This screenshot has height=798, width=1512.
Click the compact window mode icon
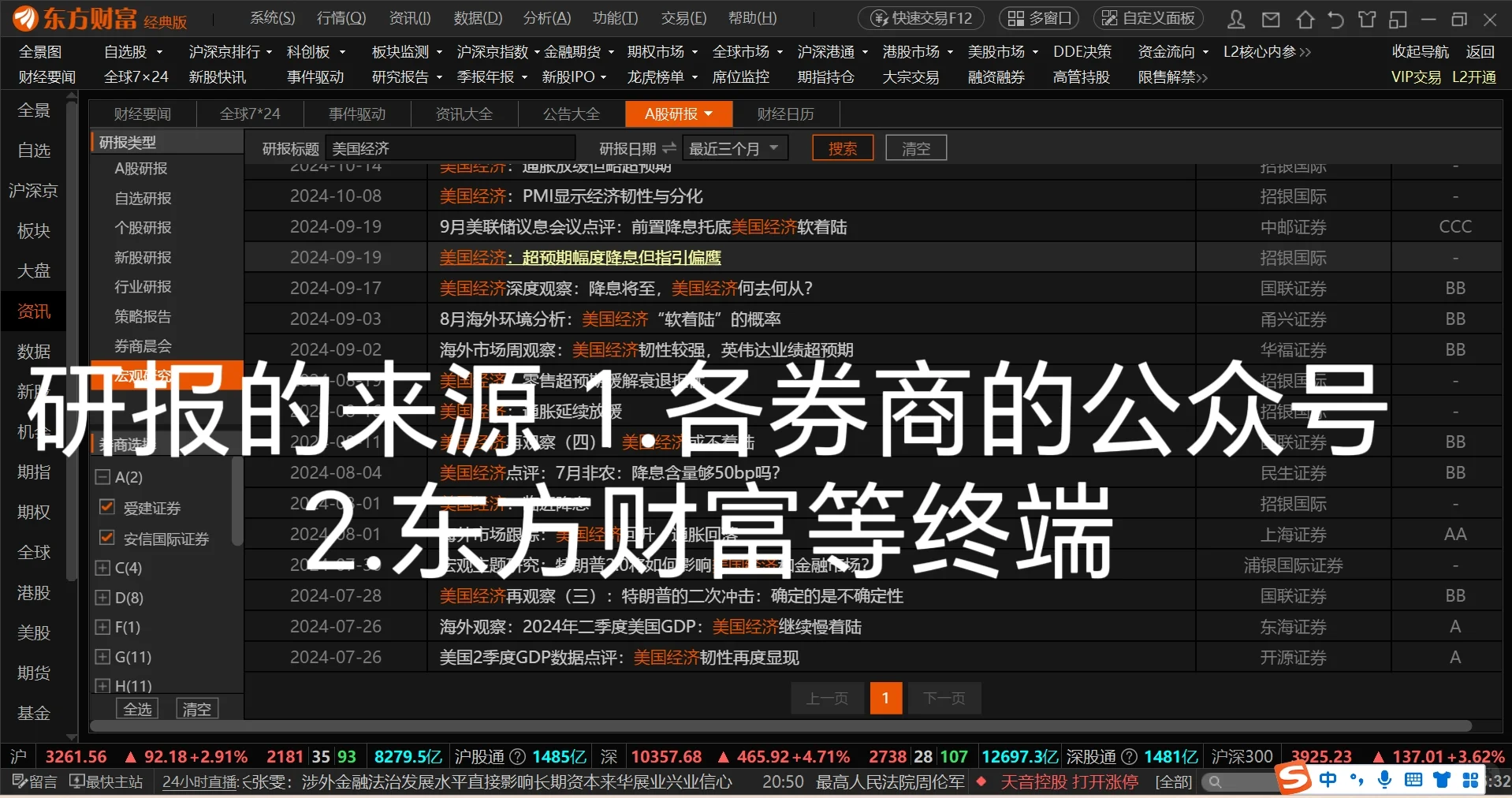coord(1398,19)
